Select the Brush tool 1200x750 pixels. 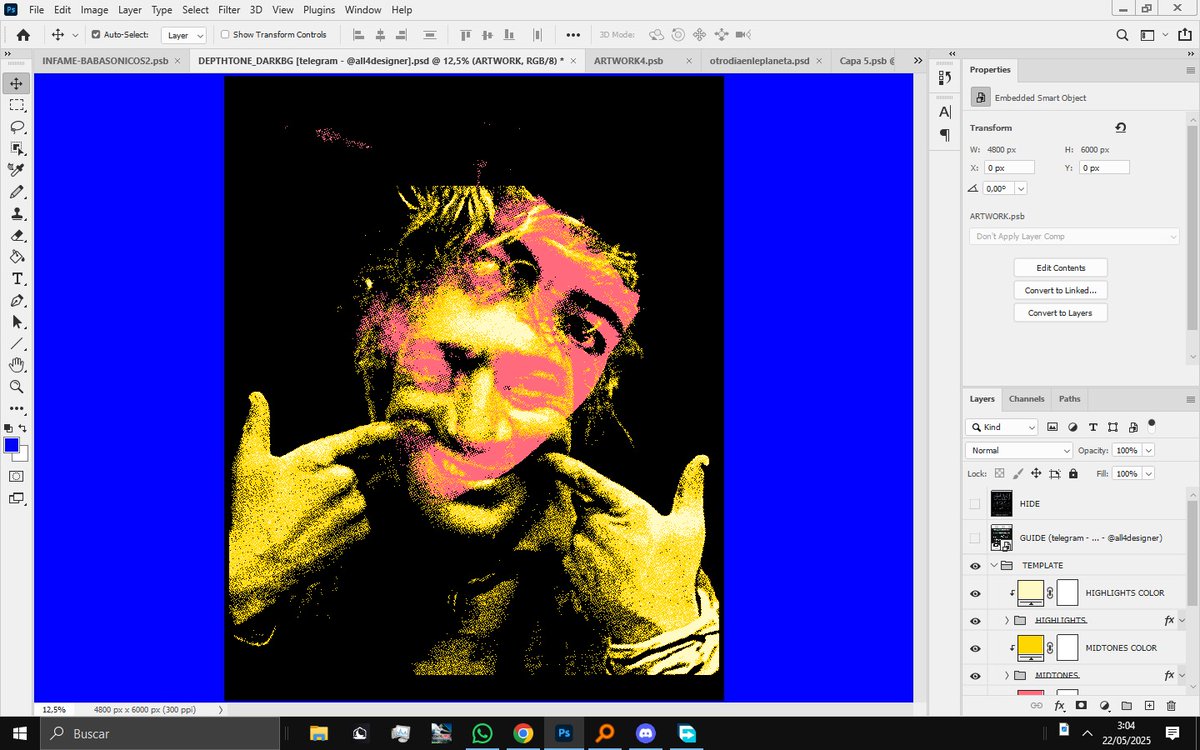click(17, 192)
